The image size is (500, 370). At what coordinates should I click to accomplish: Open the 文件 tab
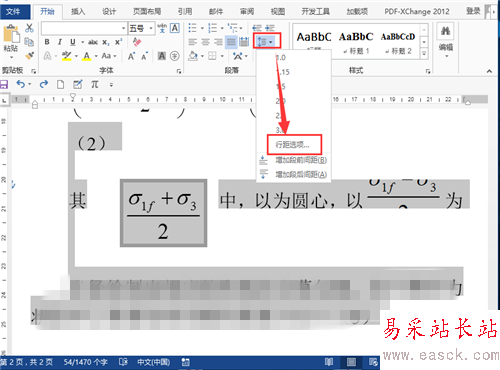(14, 12)
